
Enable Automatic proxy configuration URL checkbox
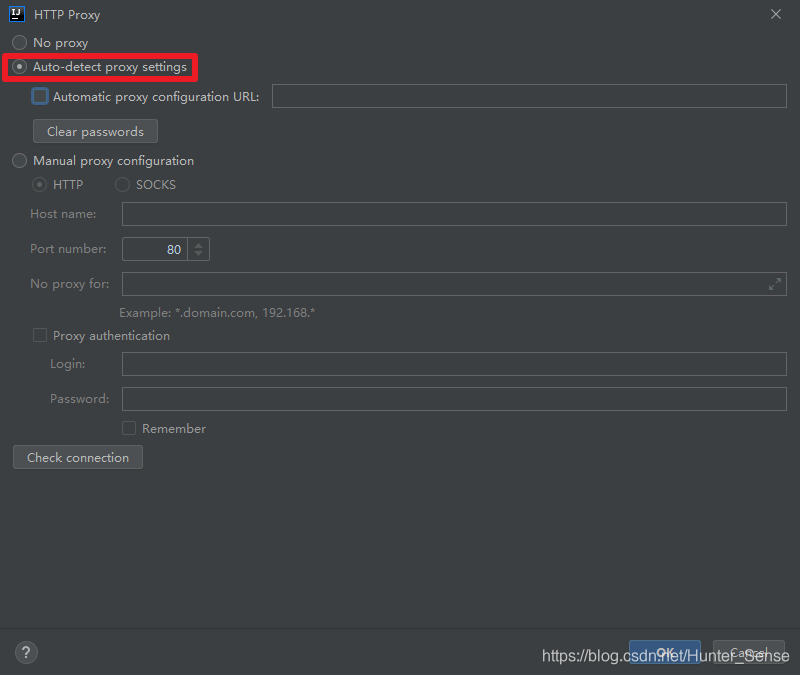[40, 96]
